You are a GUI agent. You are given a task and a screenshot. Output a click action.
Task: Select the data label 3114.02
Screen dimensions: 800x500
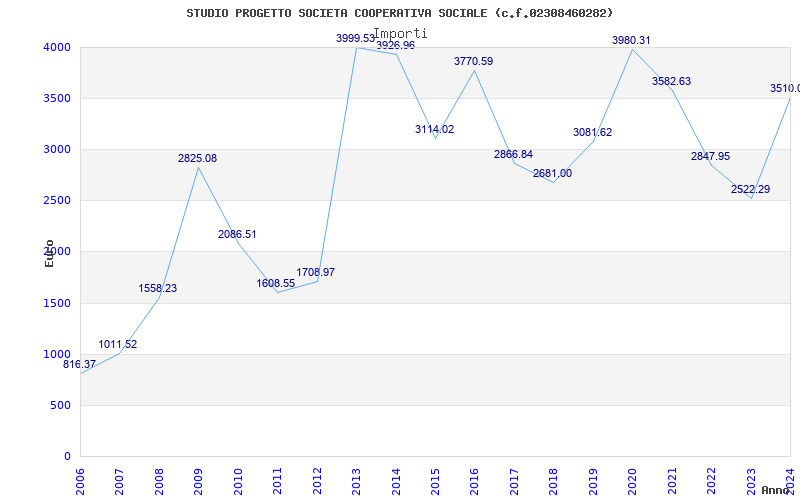[x=434, y=130]
